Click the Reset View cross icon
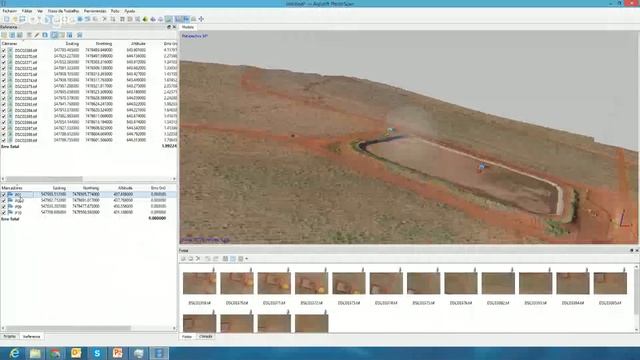The height and width of the screenshot is (360, 640). pos(201,19)
